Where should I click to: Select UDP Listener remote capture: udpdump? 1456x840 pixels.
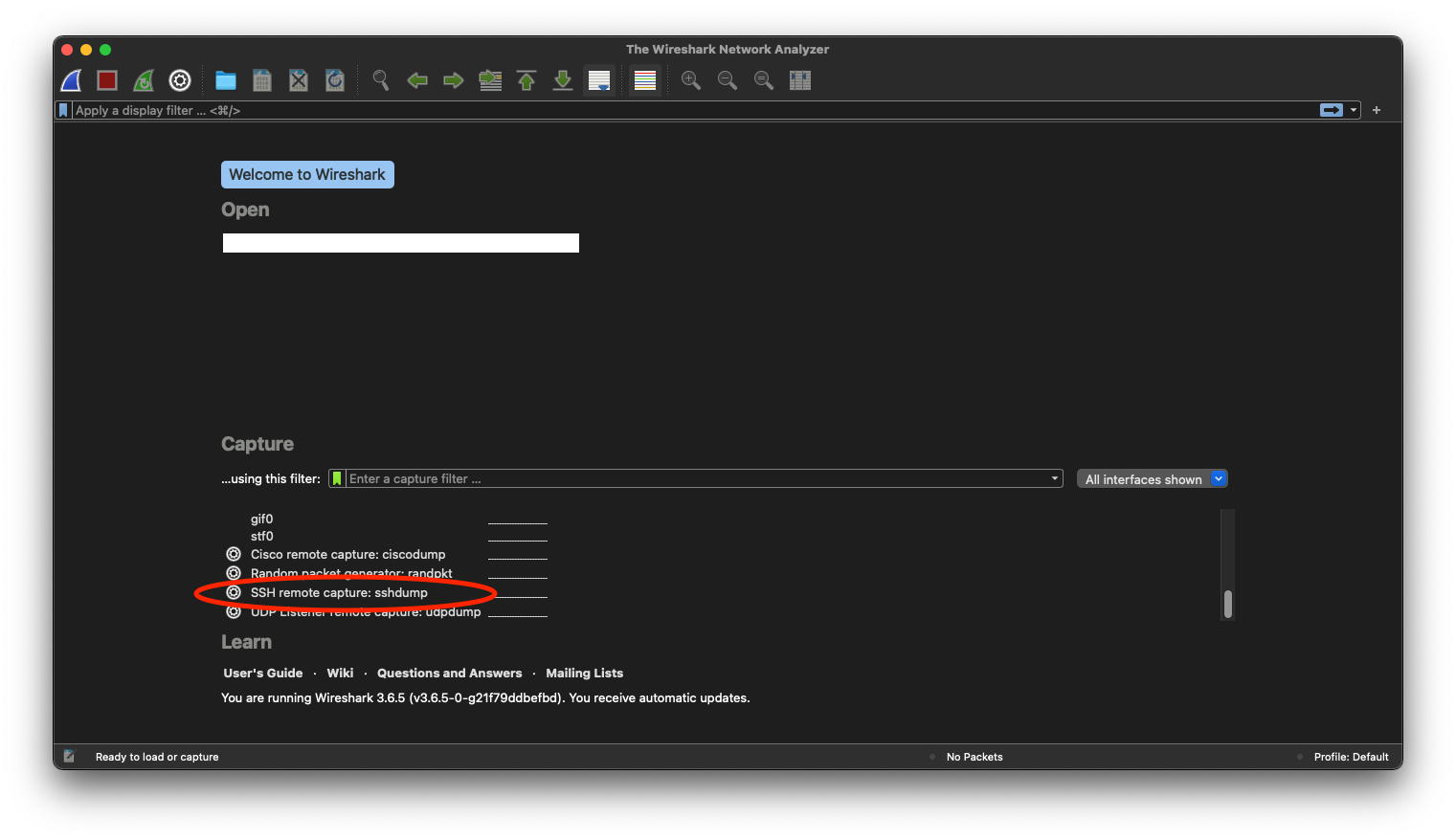coord(366,611)
